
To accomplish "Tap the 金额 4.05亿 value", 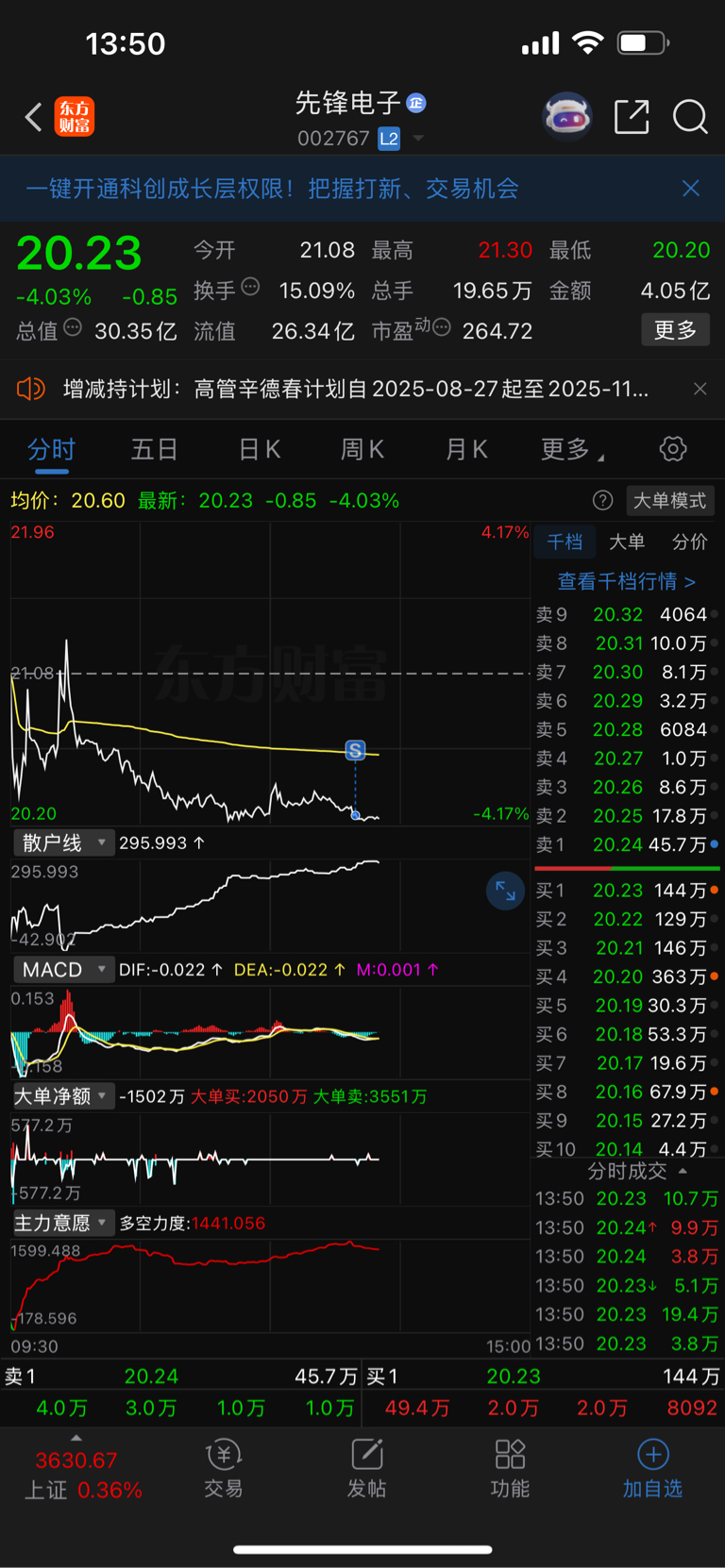I will tap(675, 291).
